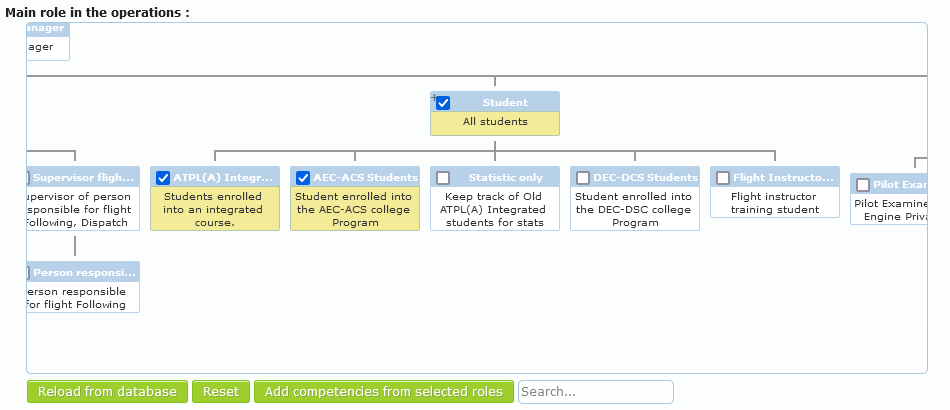Screen dimensions: 950x410
Task: Click the DEC-DCS Students node title
Action: 645,178
